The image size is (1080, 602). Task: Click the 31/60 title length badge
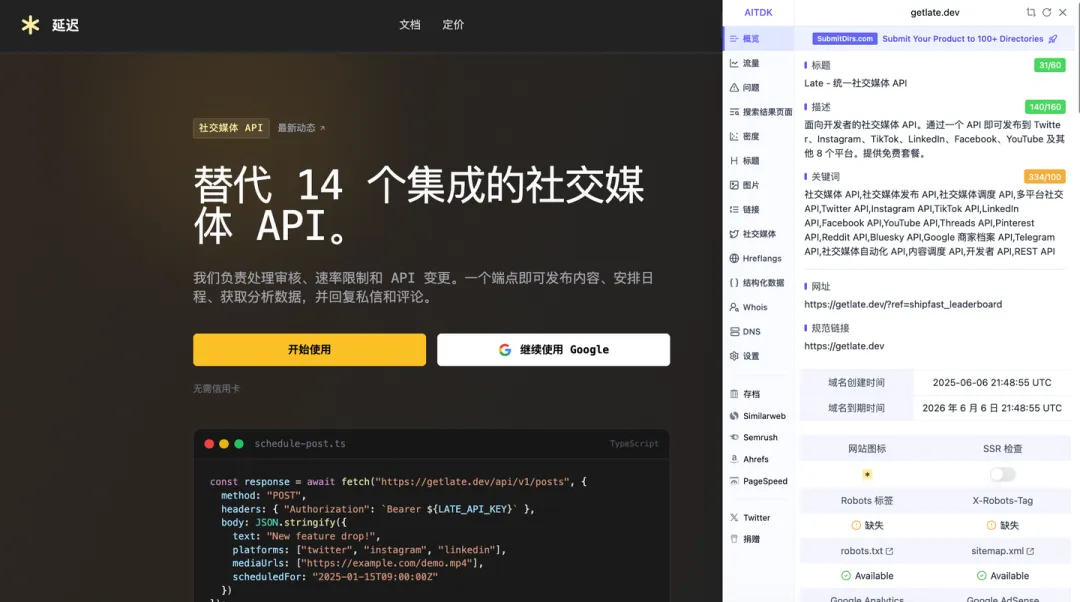tap(1050, 65)
